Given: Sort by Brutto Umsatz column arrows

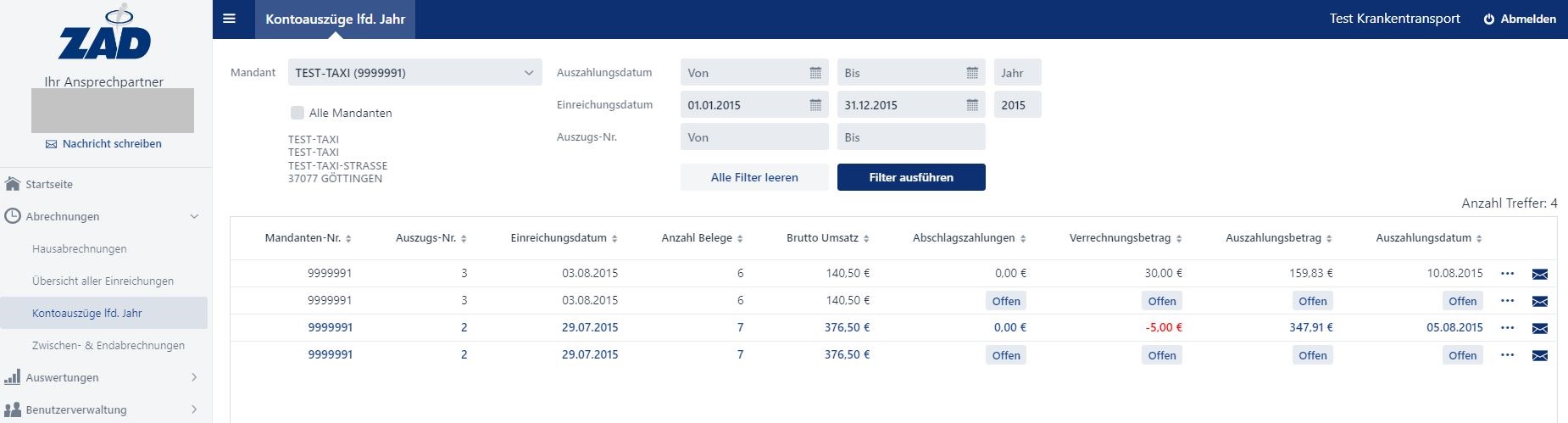Looking at the screenshot, I should 866,239.
